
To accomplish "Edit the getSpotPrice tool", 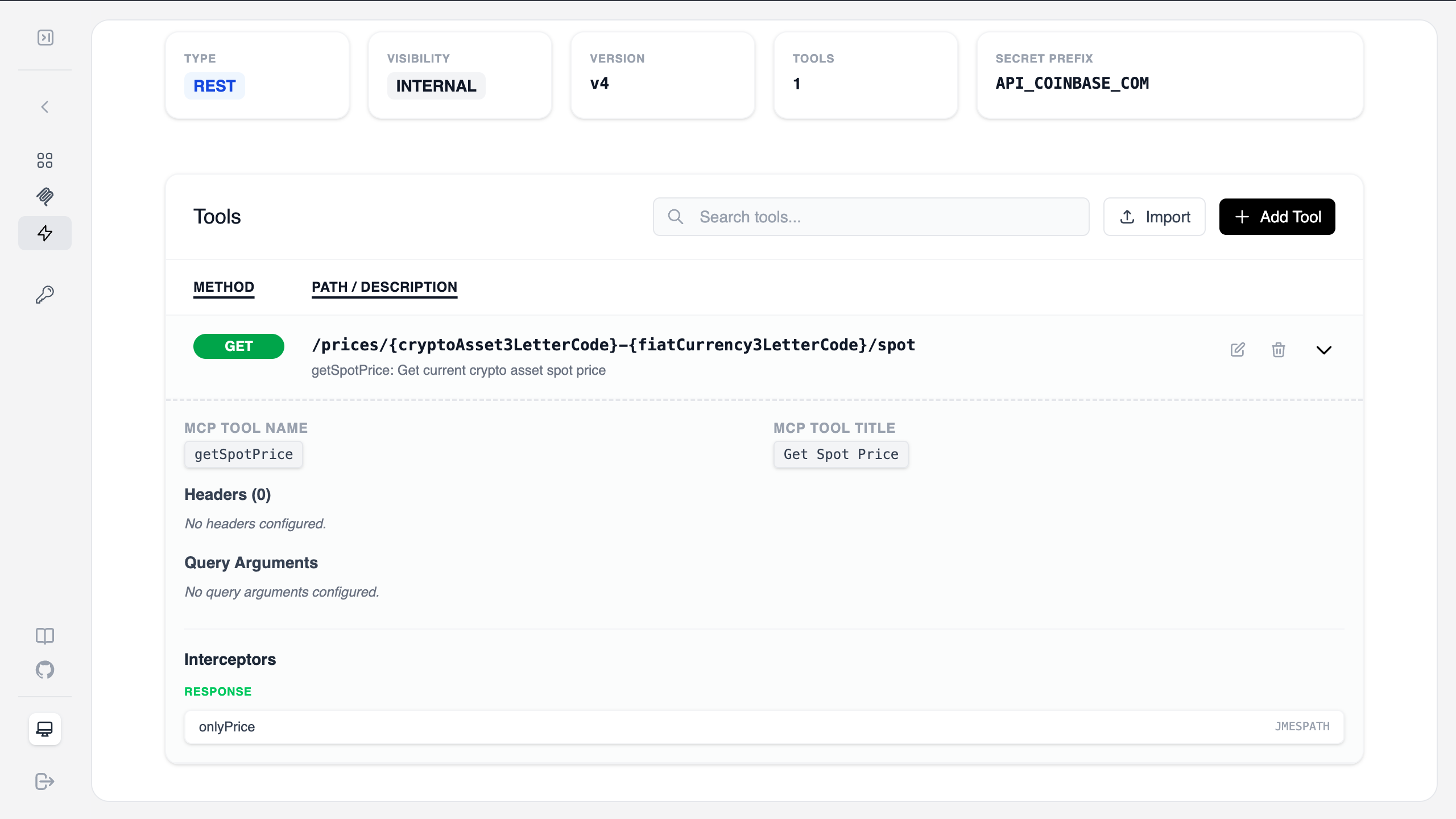I will pyautogui.click(x=1238, y=350).
